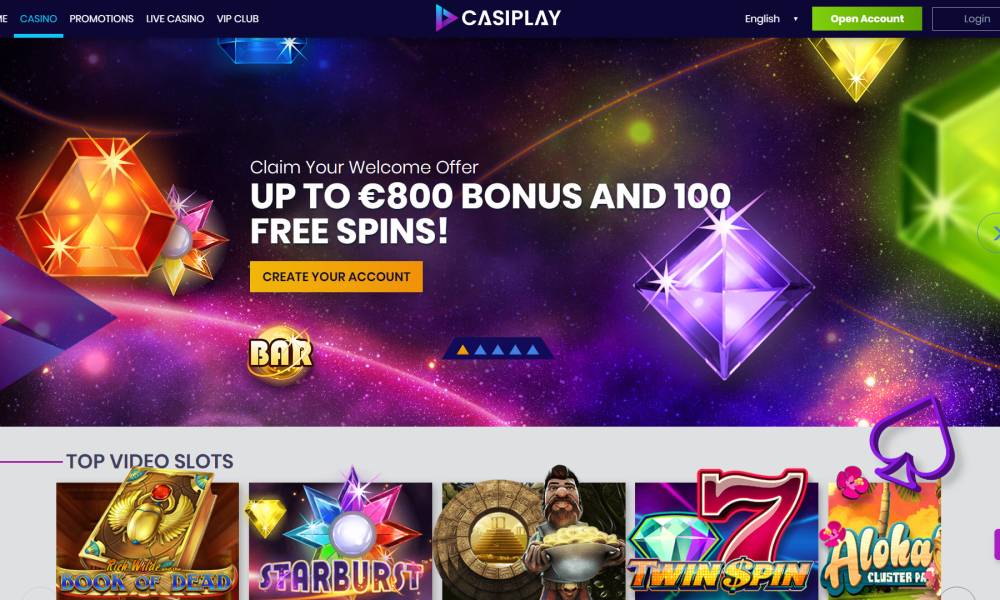
Task: Open the Promotions menu item
Action: click(x=101, y=18)
